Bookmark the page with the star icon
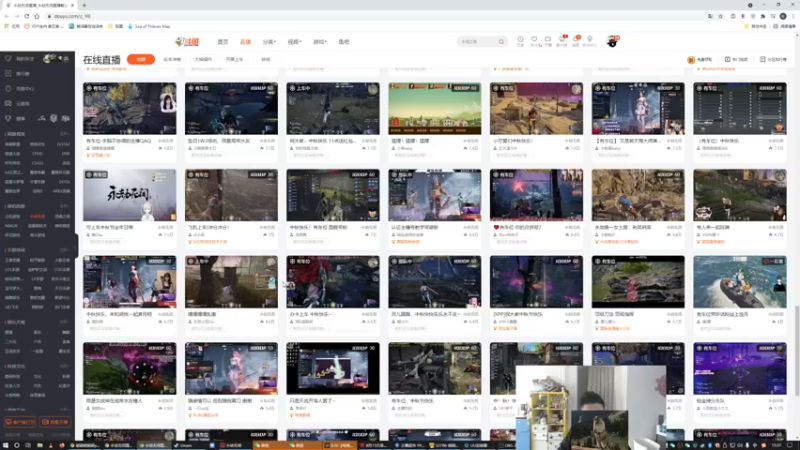Image resolution: width=800 pixels, height=450 pixels. (x=720, y=16)
